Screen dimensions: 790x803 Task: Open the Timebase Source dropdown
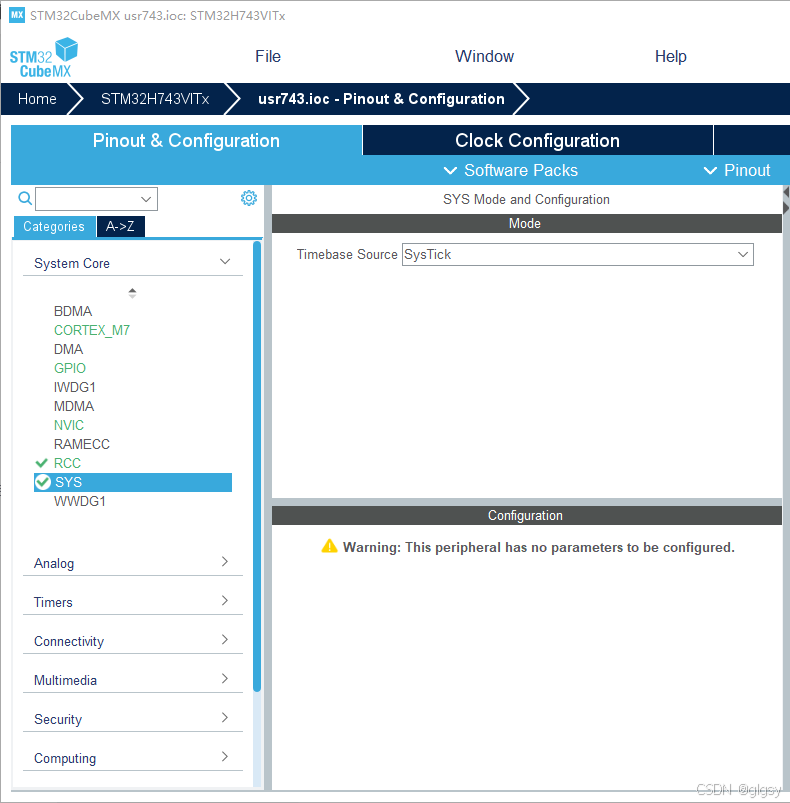coord(578,255)
